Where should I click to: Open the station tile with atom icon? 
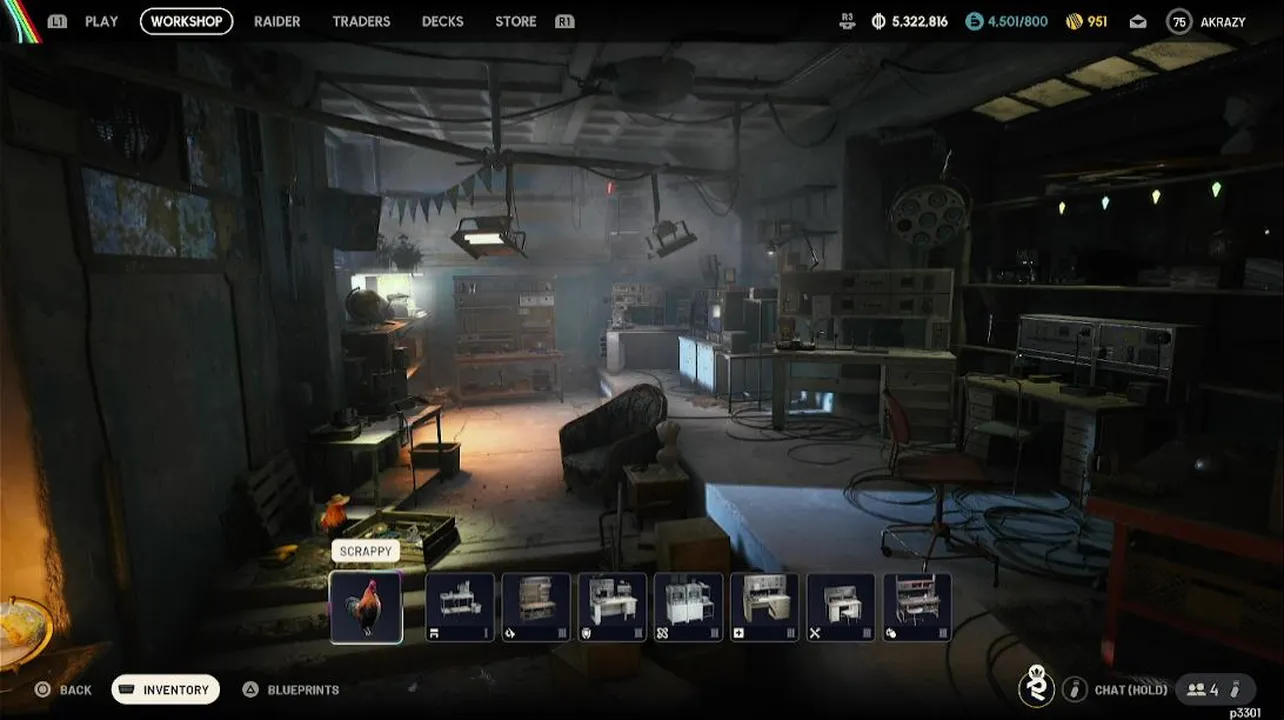(x=688, y=607)
